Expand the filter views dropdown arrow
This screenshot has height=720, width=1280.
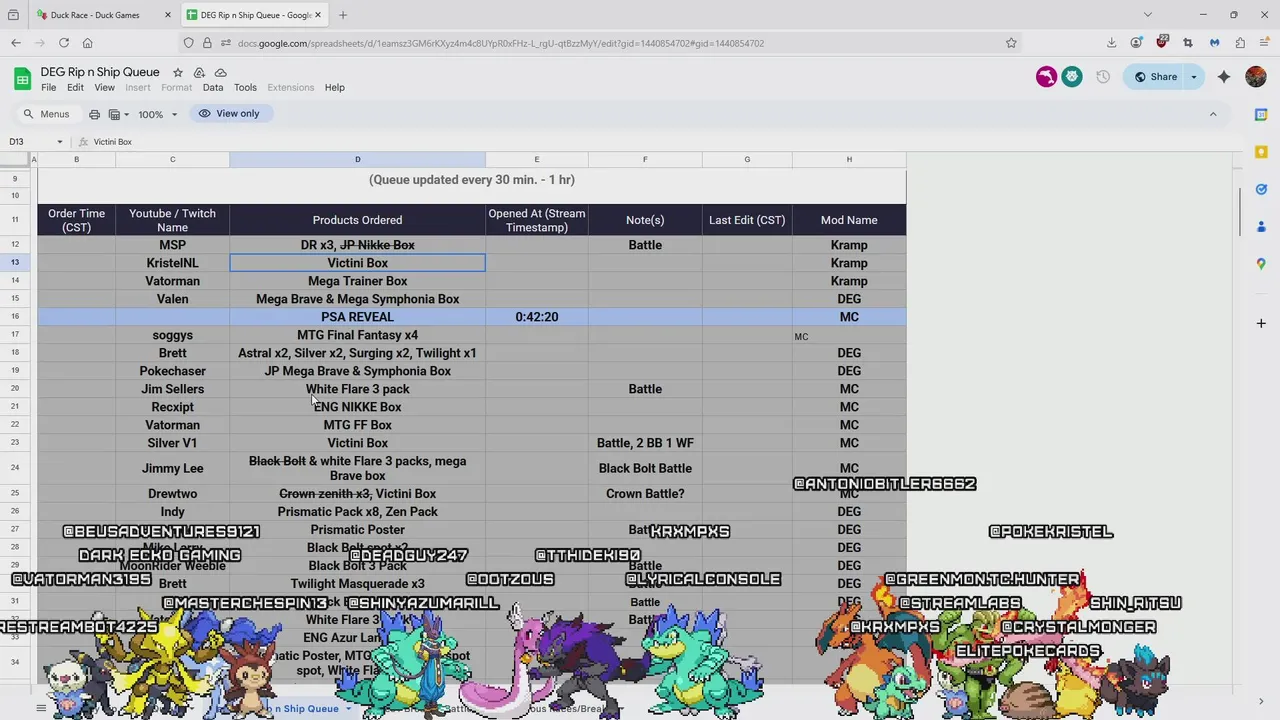point(127,114)
